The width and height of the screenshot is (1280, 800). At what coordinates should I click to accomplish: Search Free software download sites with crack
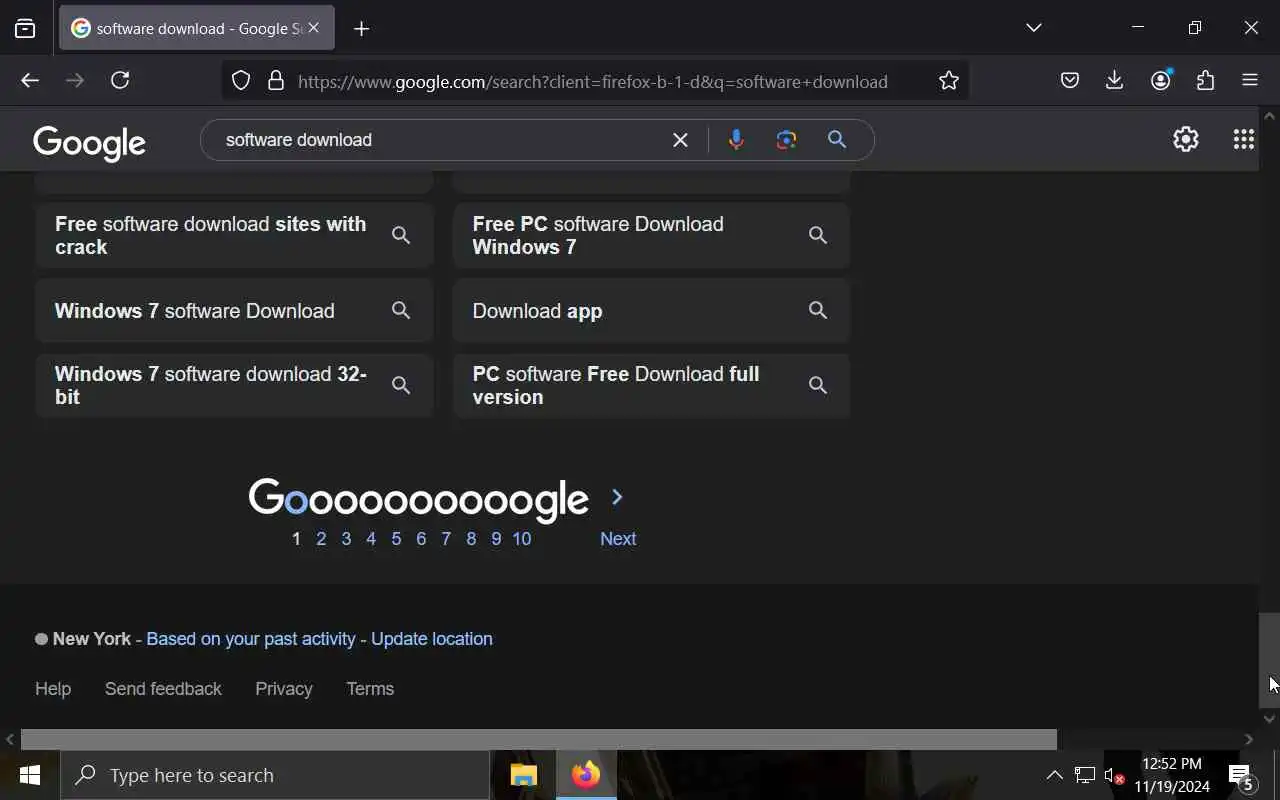pos(234,235)
